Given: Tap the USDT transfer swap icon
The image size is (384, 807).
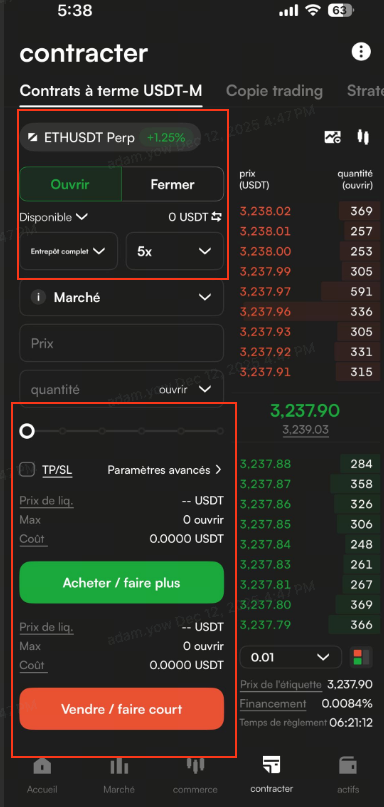Looking at the screenshot, I should (217, 217).
